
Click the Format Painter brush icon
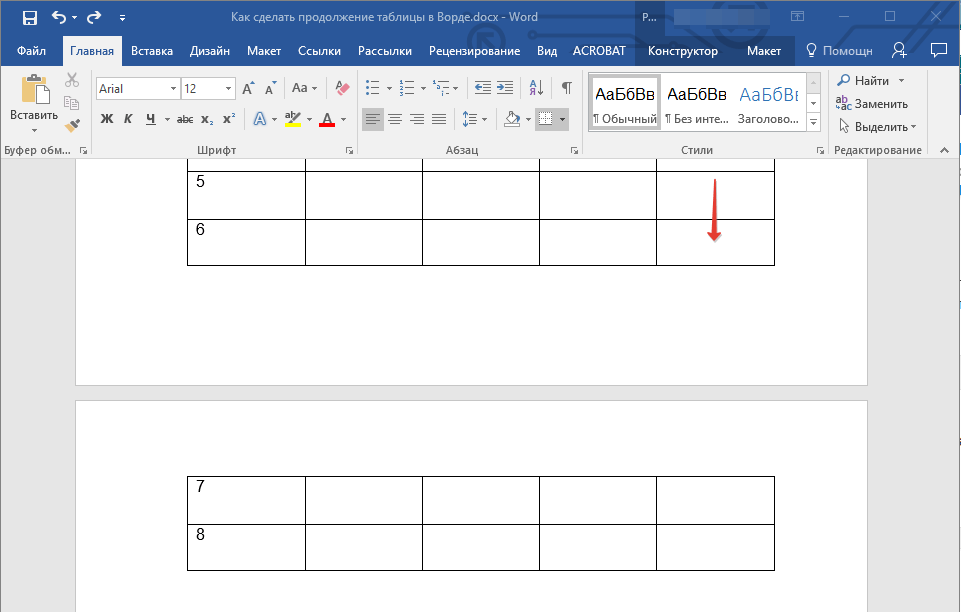[72, 125]
